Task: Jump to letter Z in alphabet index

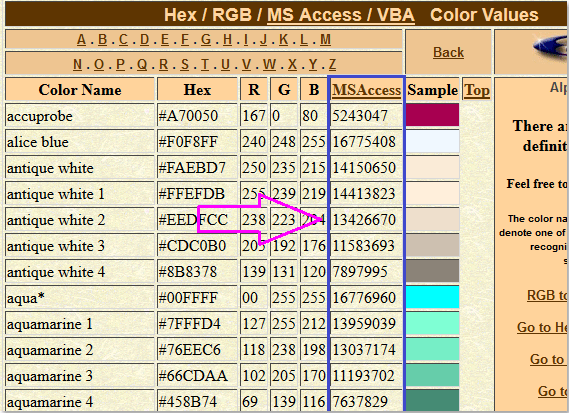Action: [x=332, y=64]
